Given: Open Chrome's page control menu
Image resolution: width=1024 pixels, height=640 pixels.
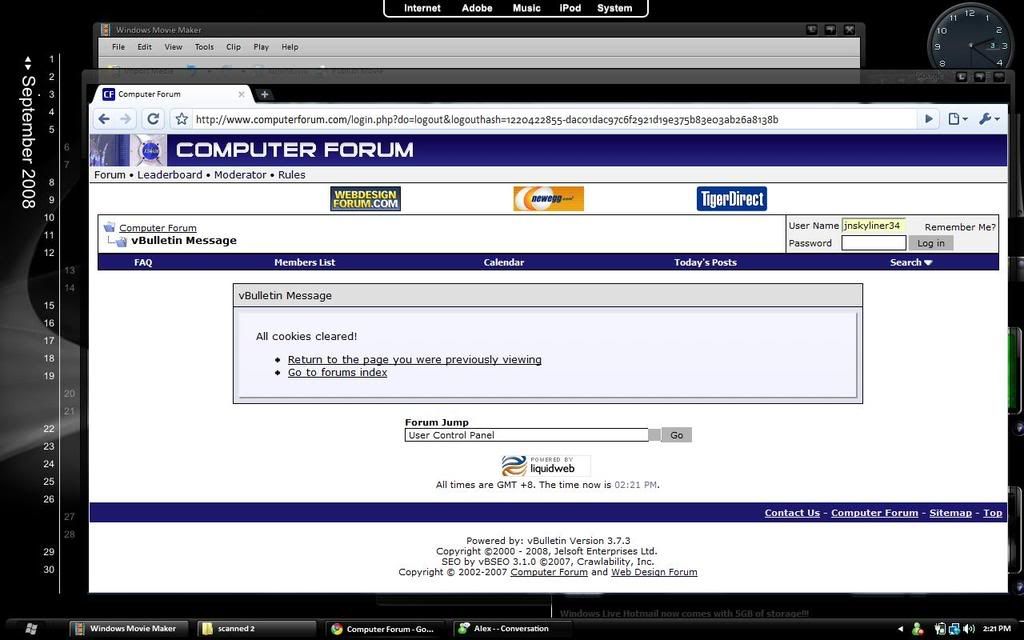Looking at the screenshot, I should click(957, 119).
